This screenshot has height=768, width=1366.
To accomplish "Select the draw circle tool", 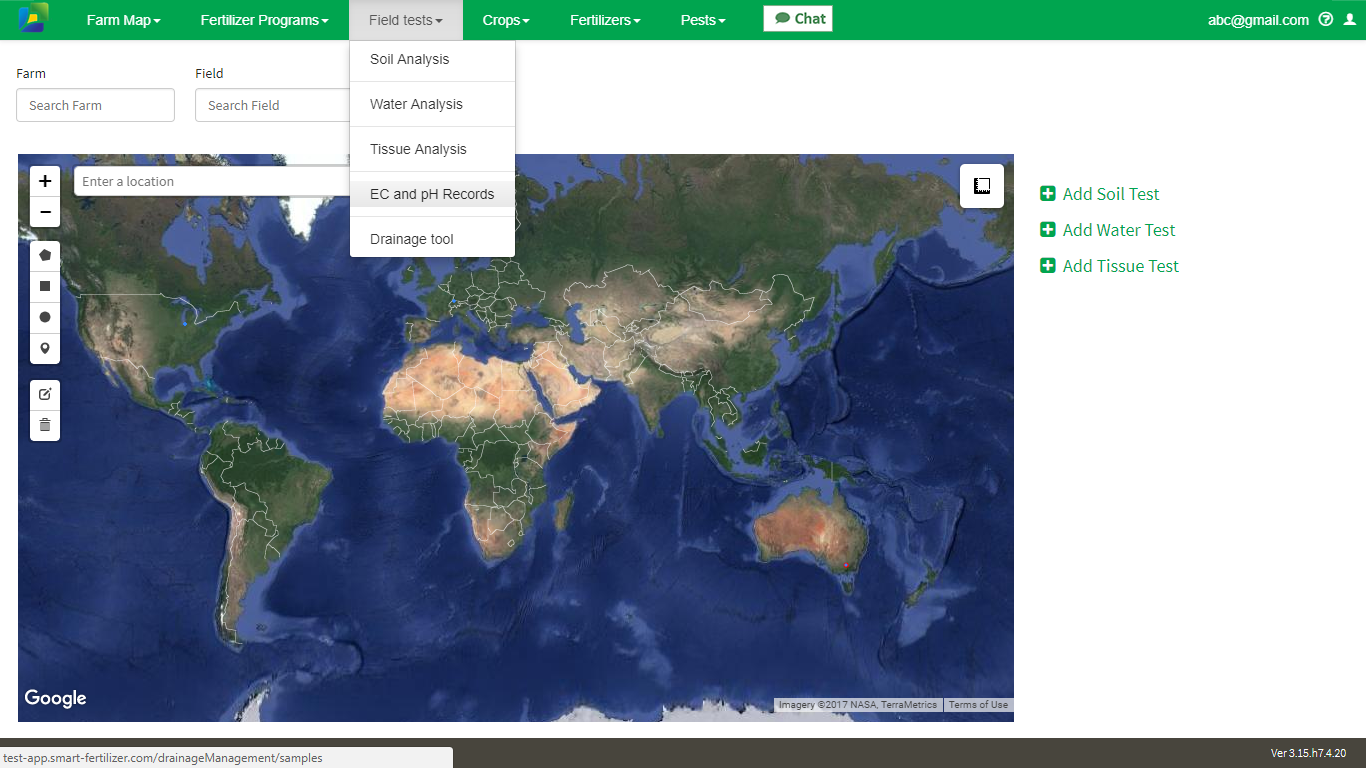I will point(45,318).
